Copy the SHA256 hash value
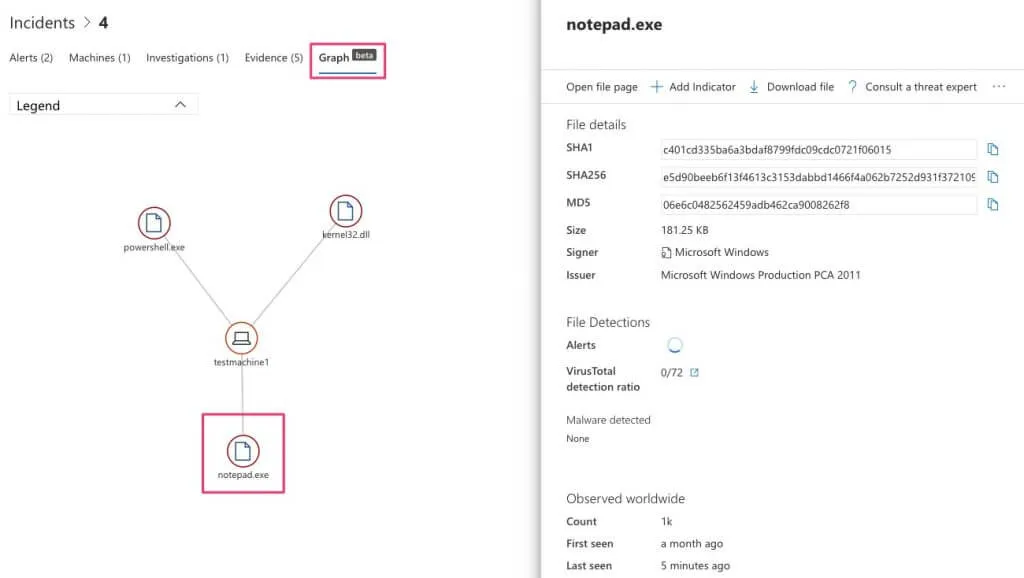 point(993,177)
